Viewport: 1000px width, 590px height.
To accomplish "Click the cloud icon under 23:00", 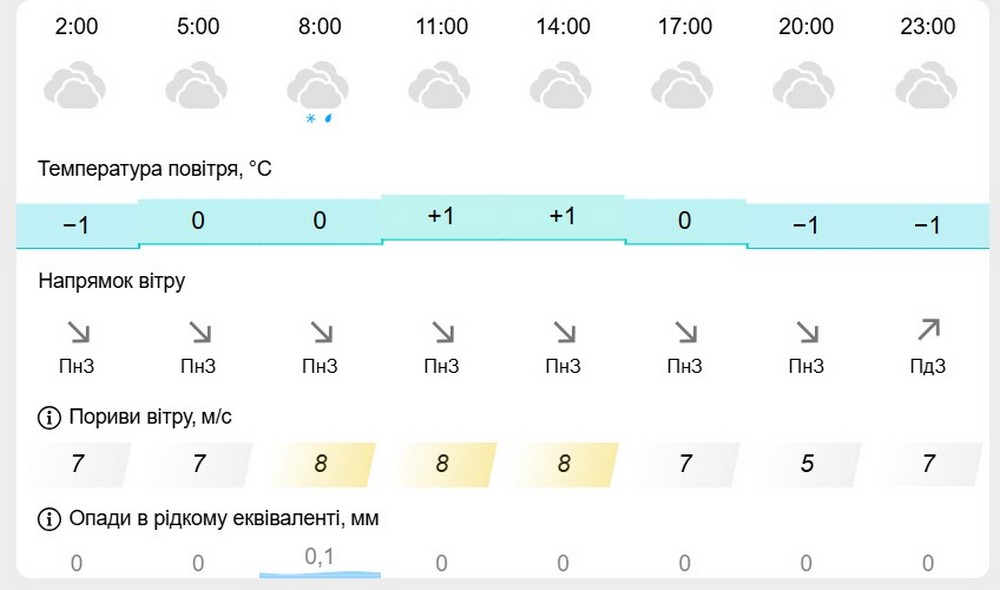I will click(x=927, y=86).
